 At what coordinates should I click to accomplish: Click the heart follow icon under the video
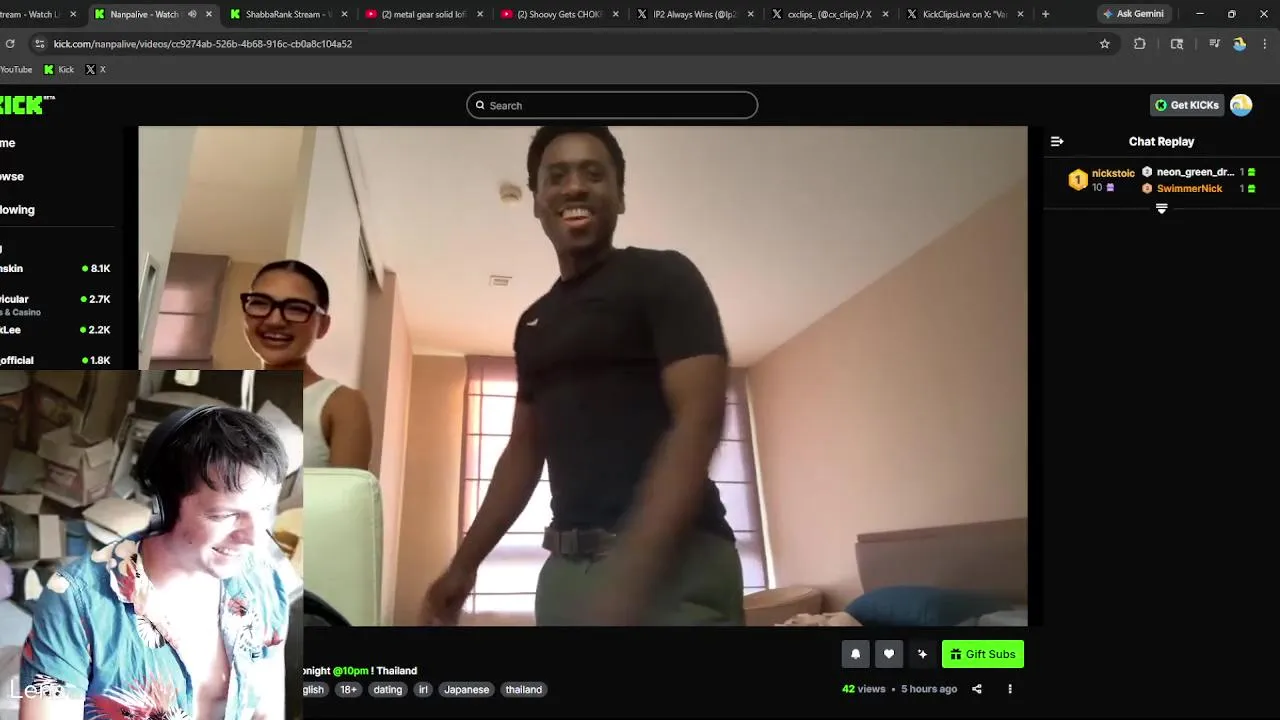(888, 654)
